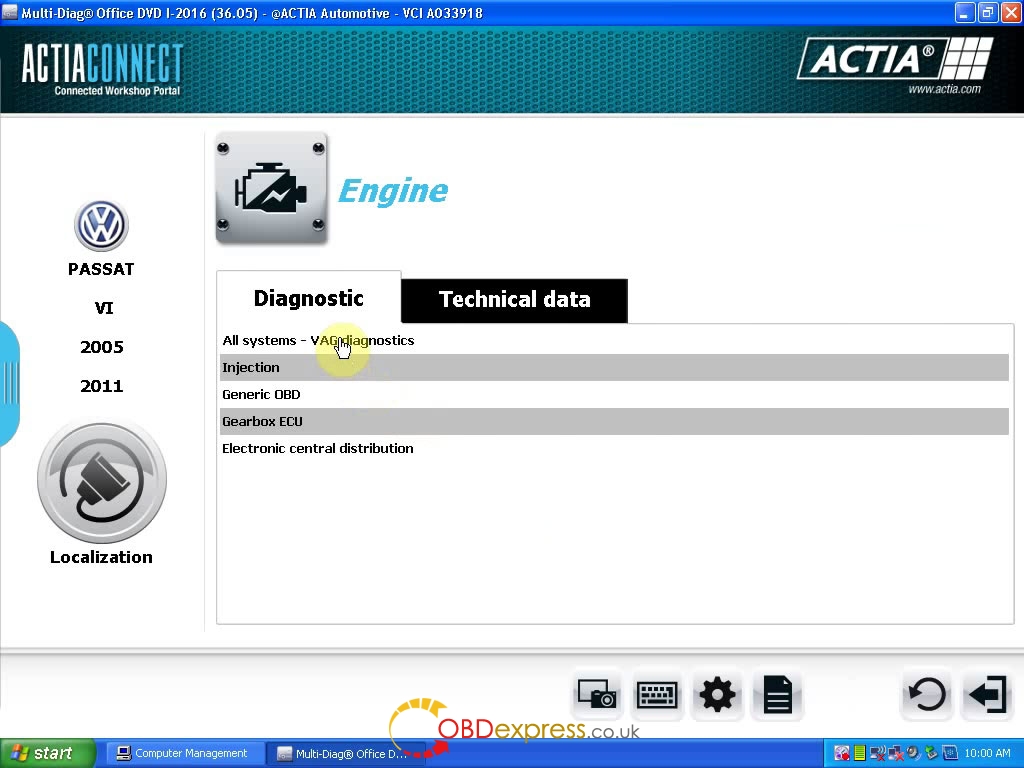The height and width of the screenshot is (768, 1024).
Task: Open the Gearbox ECU option
Action: (262, 422)
